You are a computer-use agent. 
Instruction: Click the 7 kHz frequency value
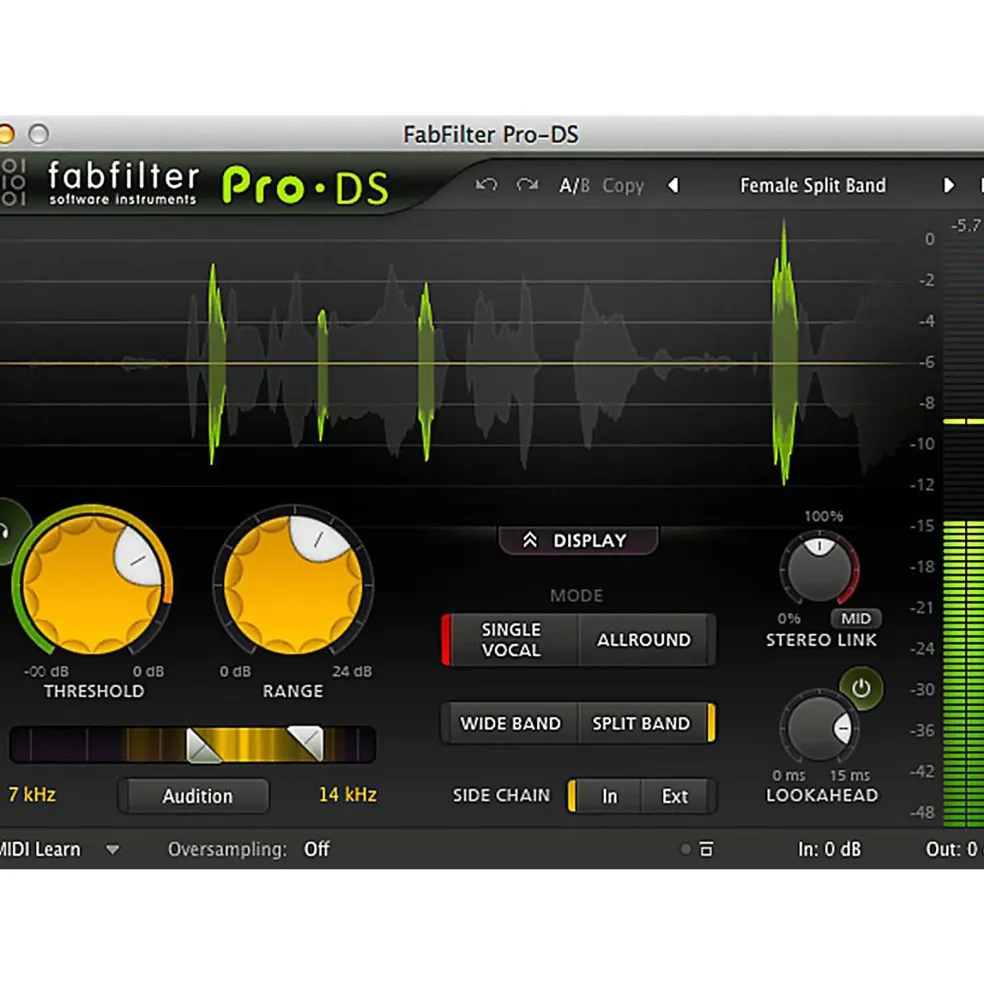[31, 795]
